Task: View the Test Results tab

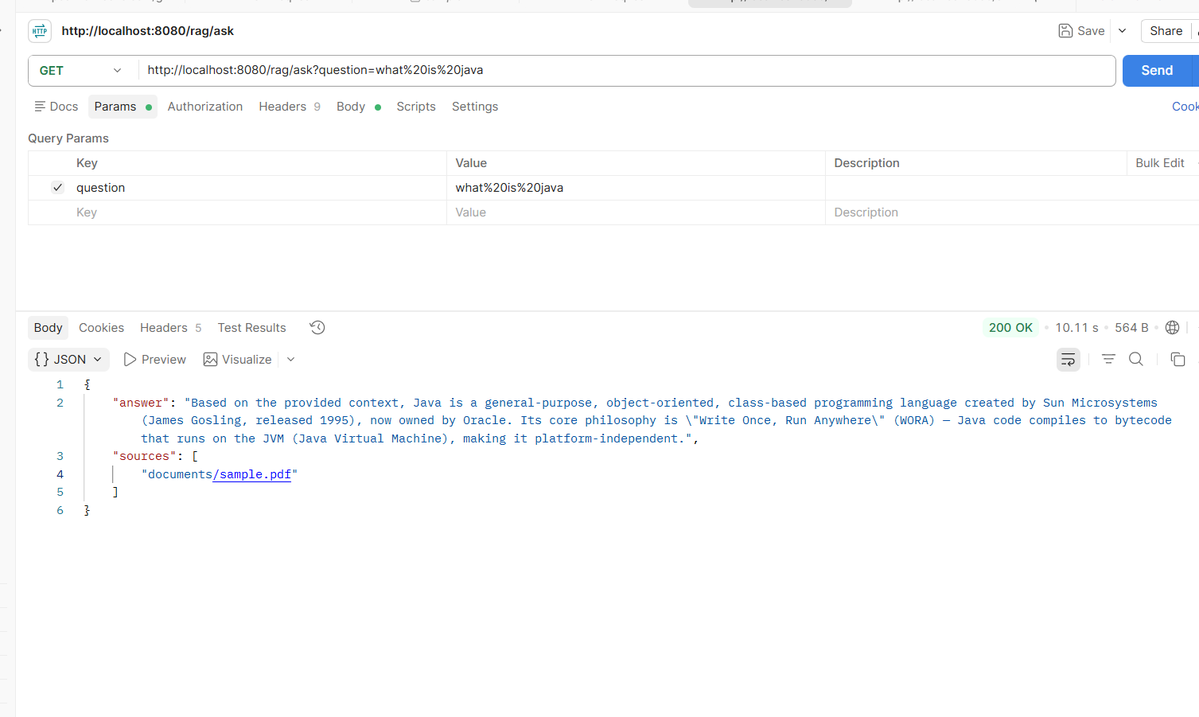Action: tap(252, 328)
